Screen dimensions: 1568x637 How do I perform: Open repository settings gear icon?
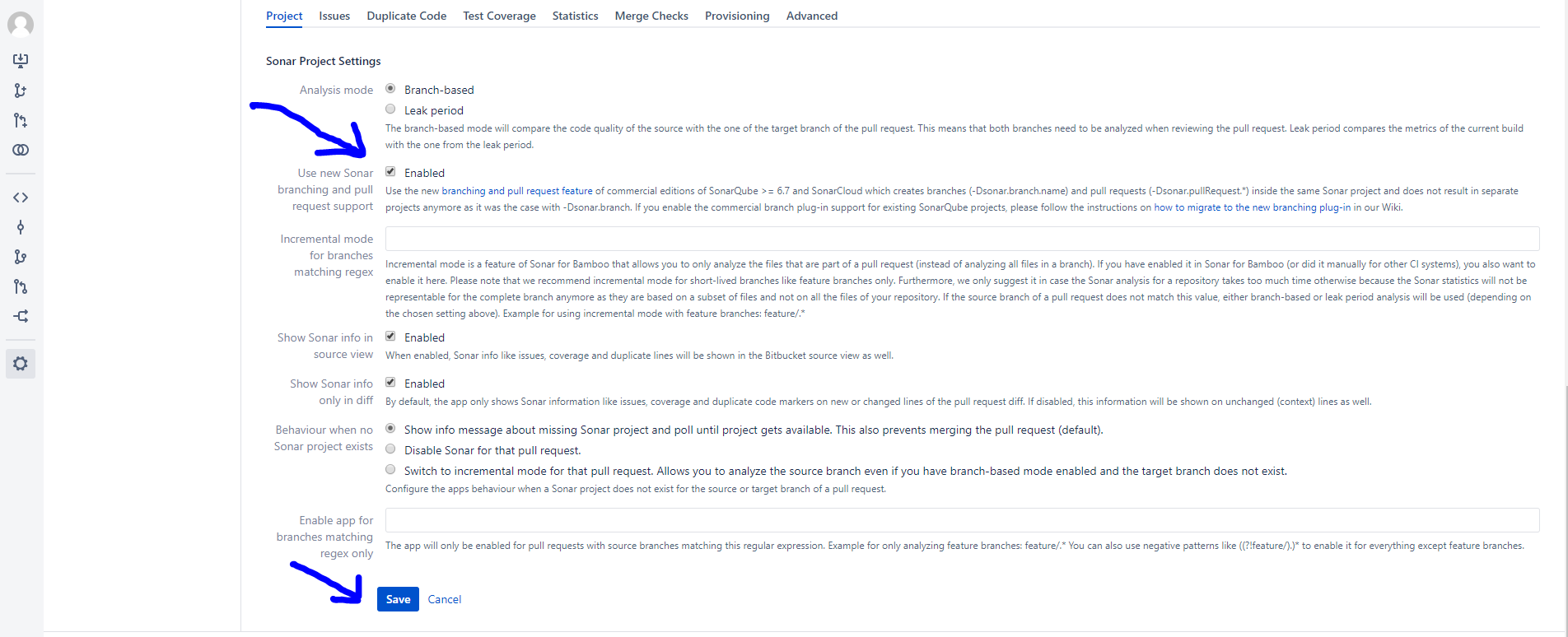21,364
